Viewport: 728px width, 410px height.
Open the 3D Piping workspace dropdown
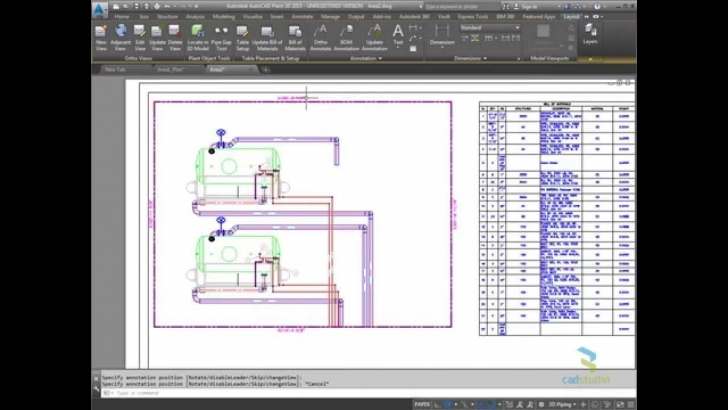(x=562, y=404)
